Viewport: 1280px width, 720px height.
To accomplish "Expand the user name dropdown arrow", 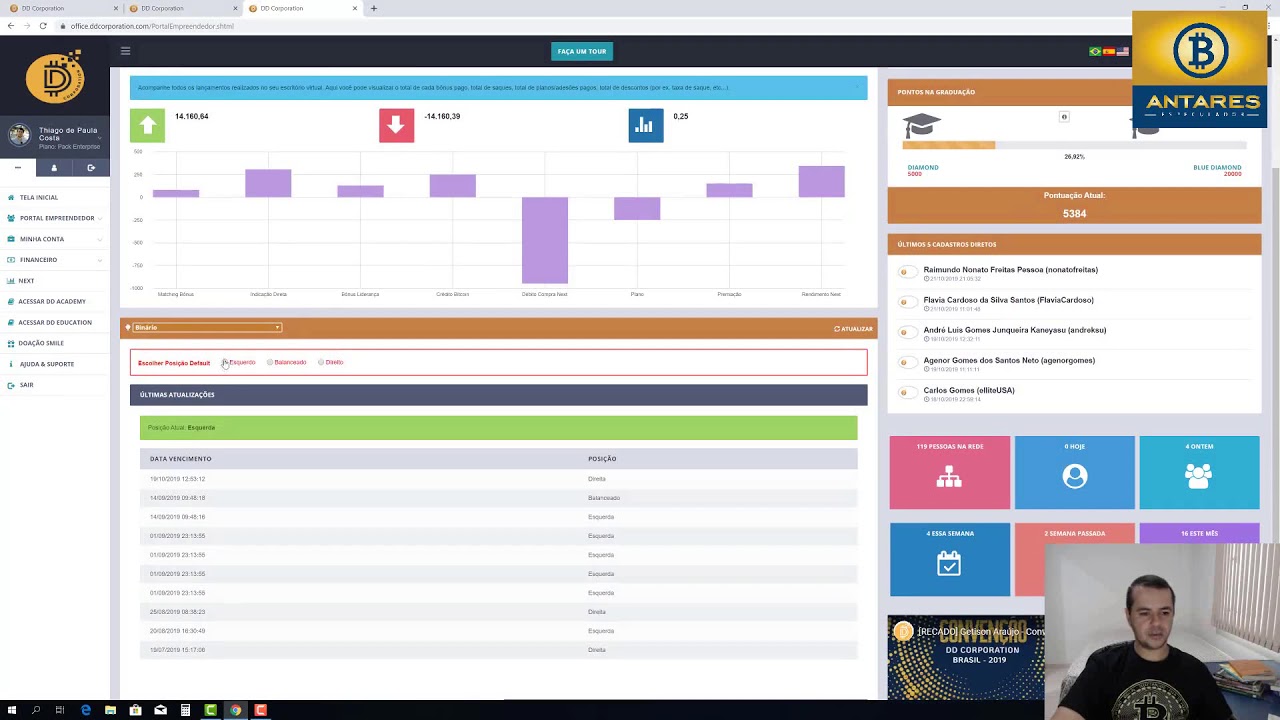I will coord(100,138).
